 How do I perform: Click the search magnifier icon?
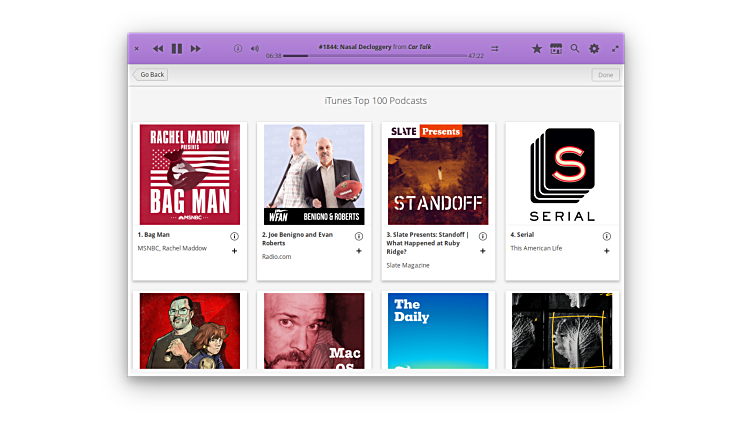[x=575, y=48]
